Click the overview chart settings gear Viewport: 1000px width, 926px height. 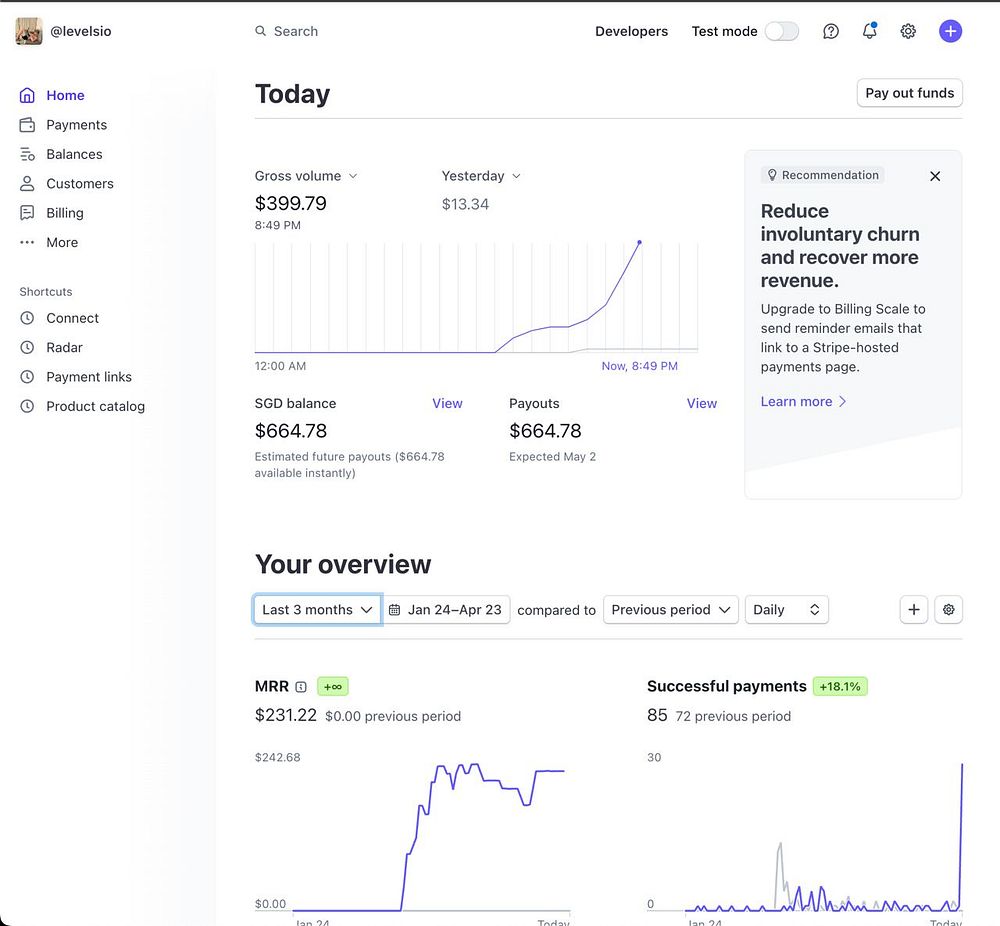pyautogui.click(x=948, y=609)
